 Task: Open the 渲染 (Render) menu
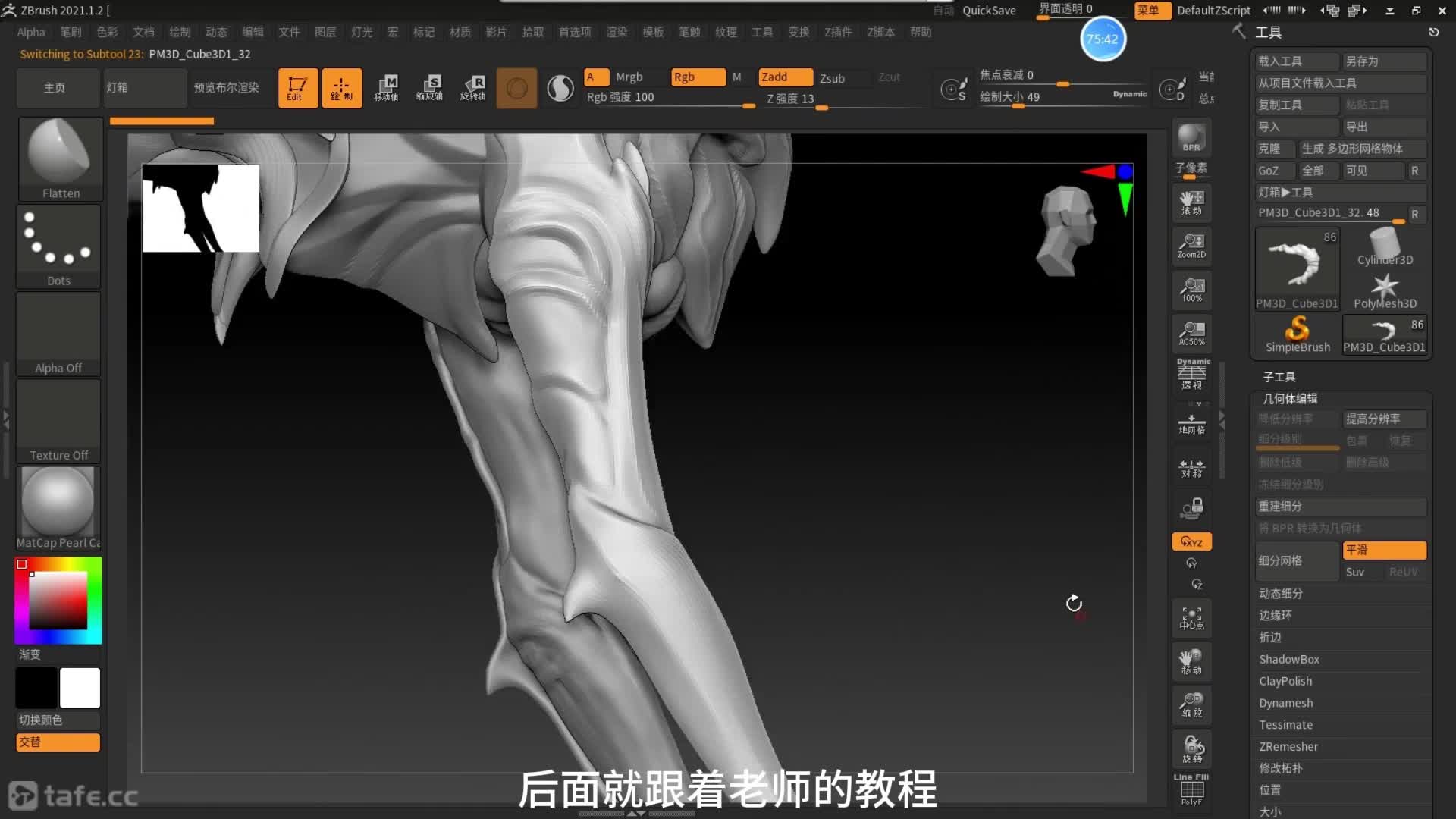(617, 32)
